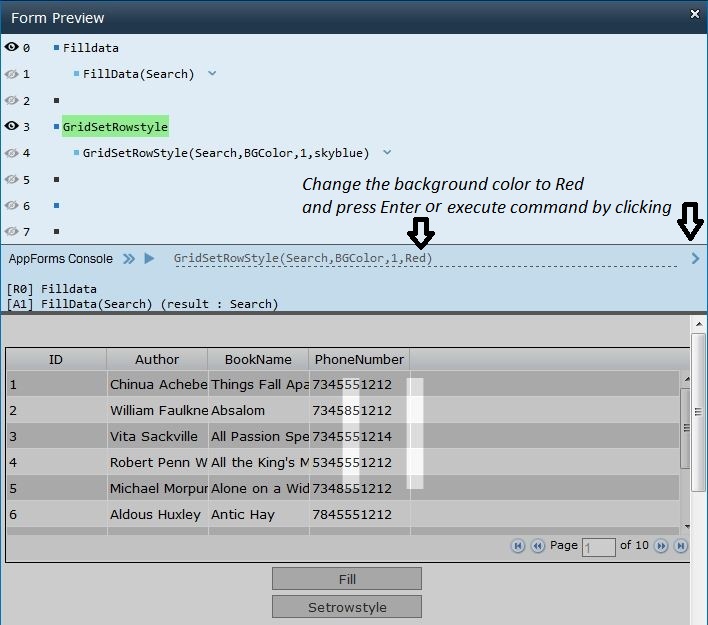The width and height of the screenshot is (708, 625).
Task: Go to last page of grid
Action: pyautogui.click(x=680, y=546)
